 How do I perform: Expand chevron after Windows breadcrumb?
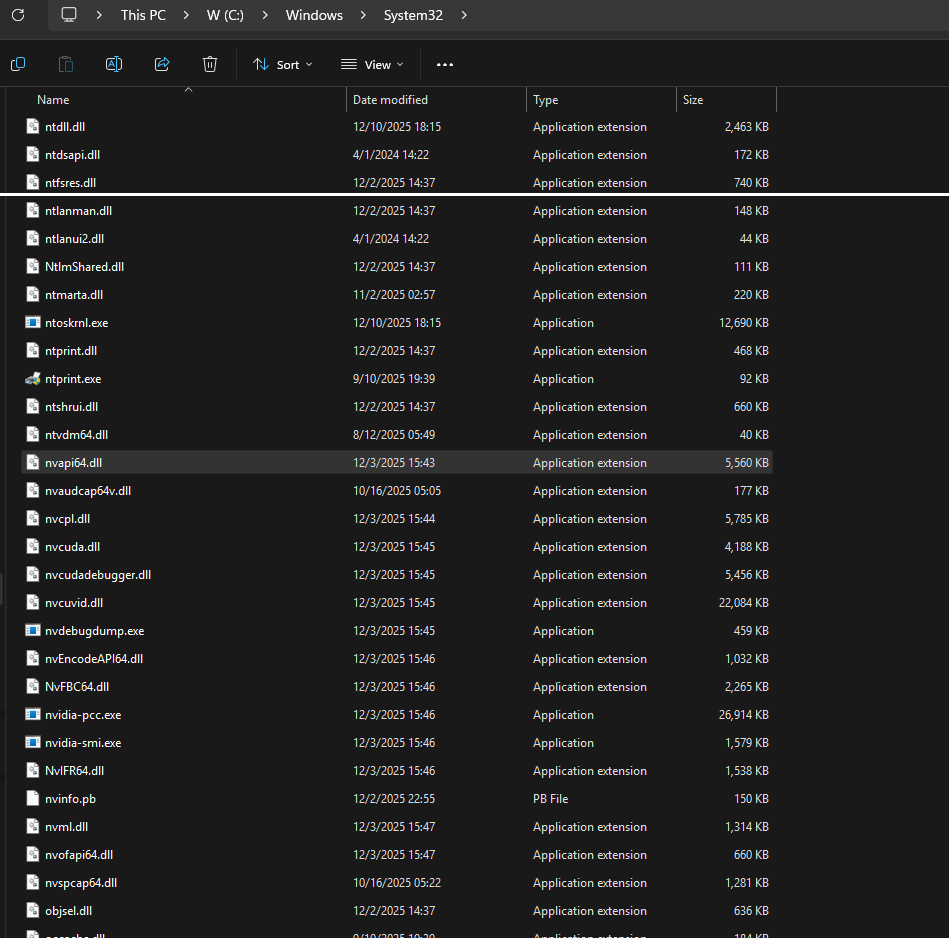point(363,15)
